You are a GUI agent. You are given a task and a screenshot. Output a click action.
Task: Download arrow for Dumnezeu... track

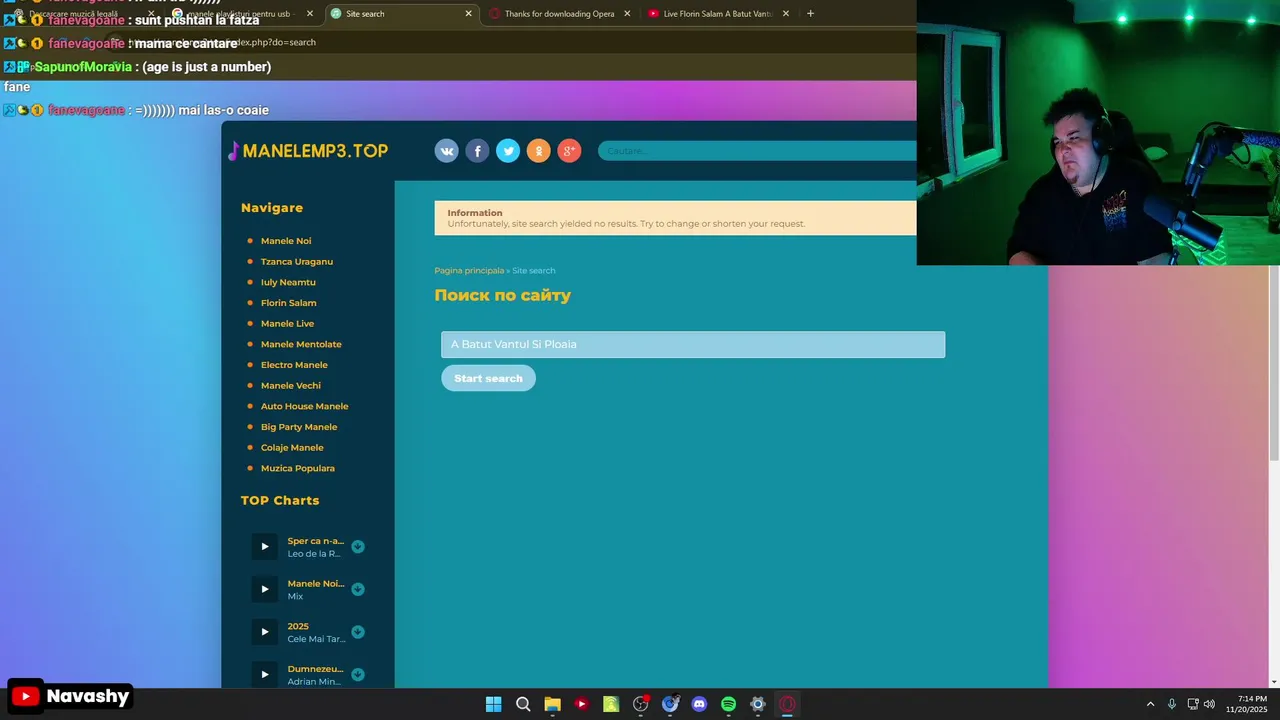pos(358,675)
